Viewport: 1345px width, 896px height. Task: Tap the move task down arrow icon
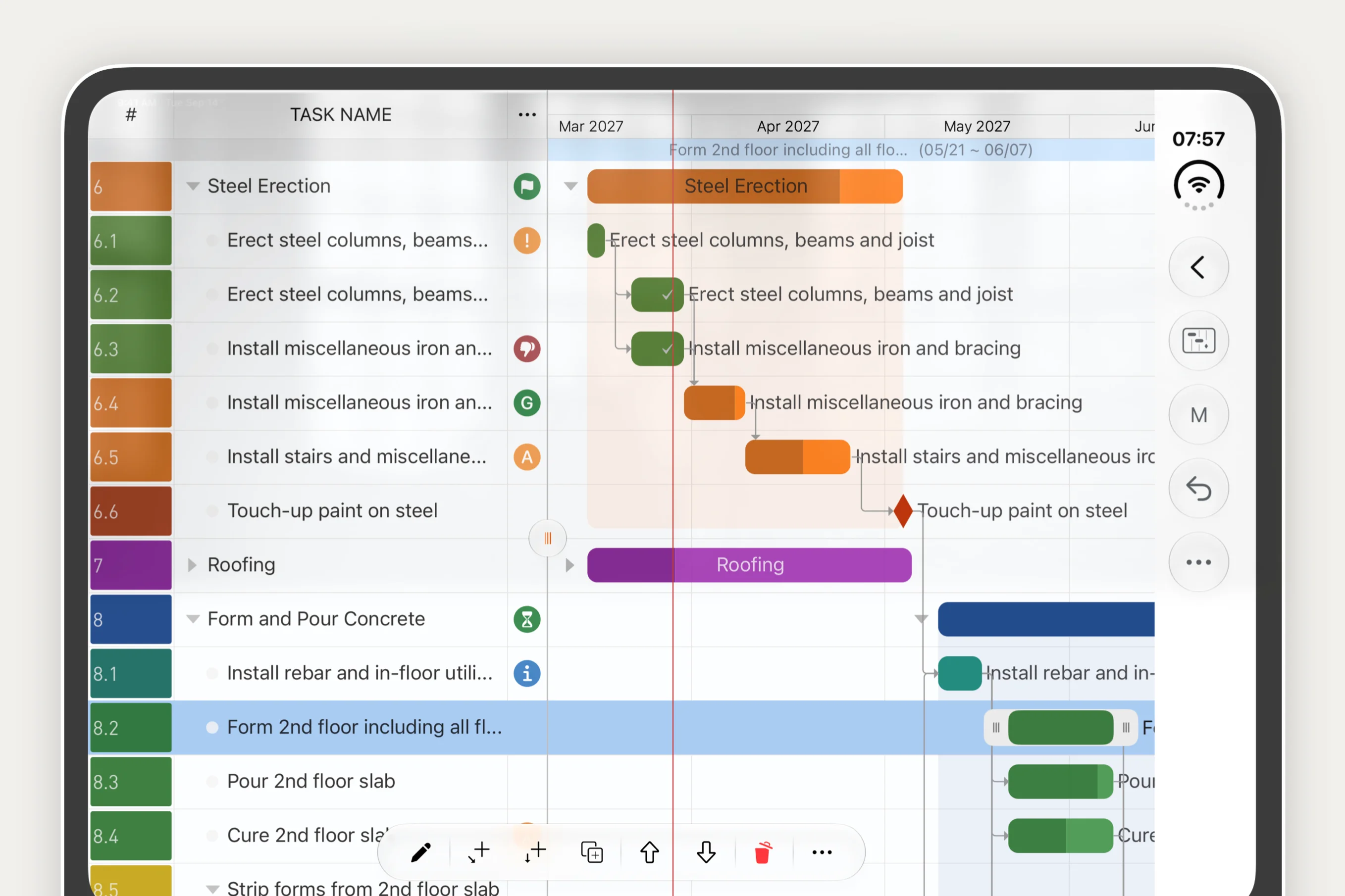pos(706,852)
